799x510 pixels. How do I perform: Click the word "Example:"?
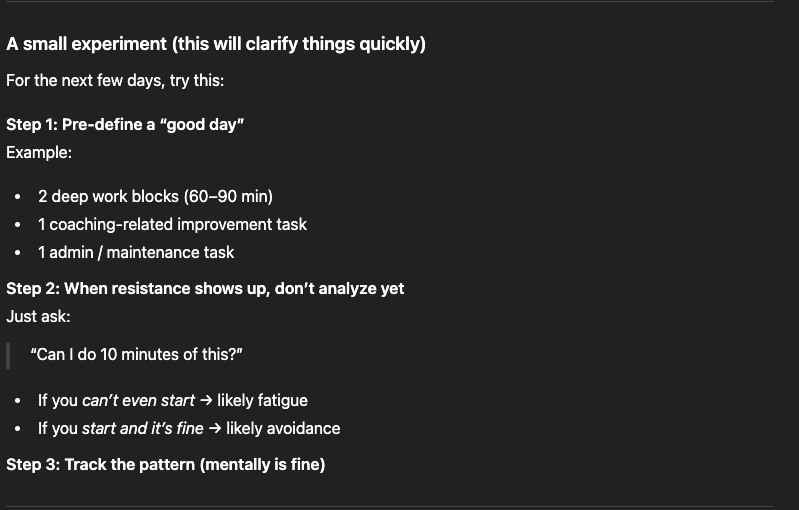coord(39,152)
